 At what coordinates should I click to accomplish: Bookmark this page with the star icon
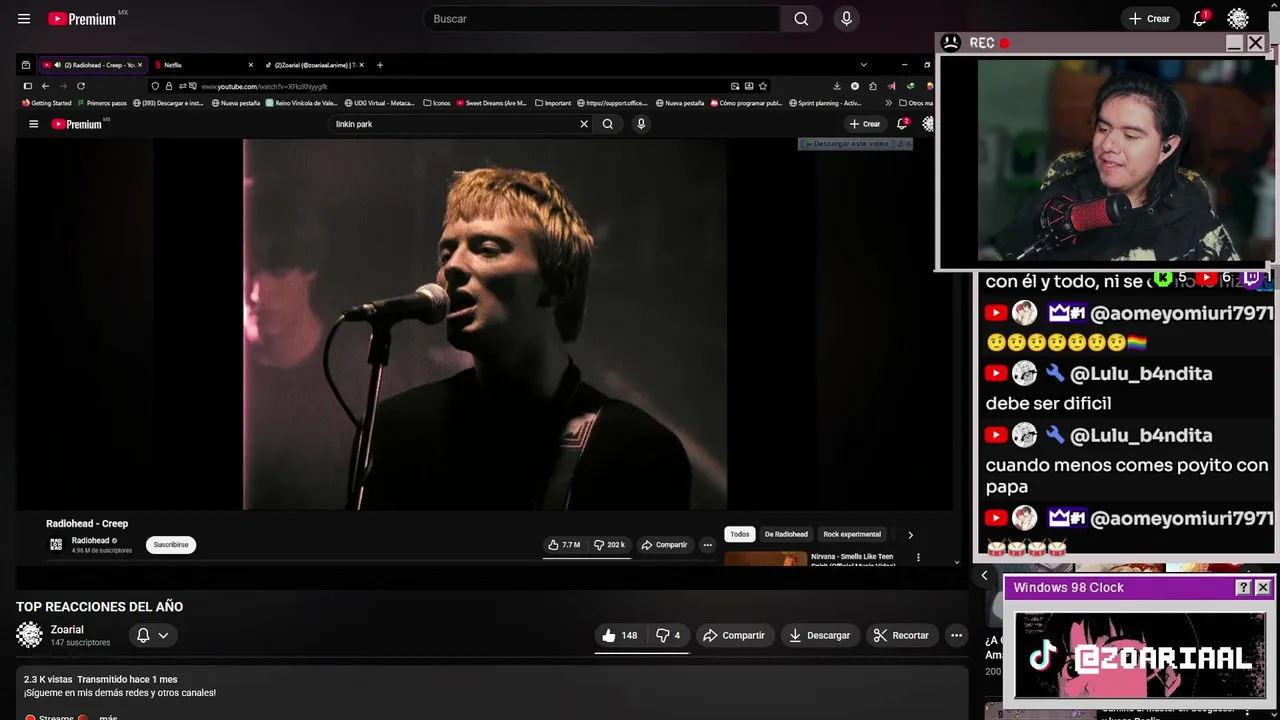(763, 86)
